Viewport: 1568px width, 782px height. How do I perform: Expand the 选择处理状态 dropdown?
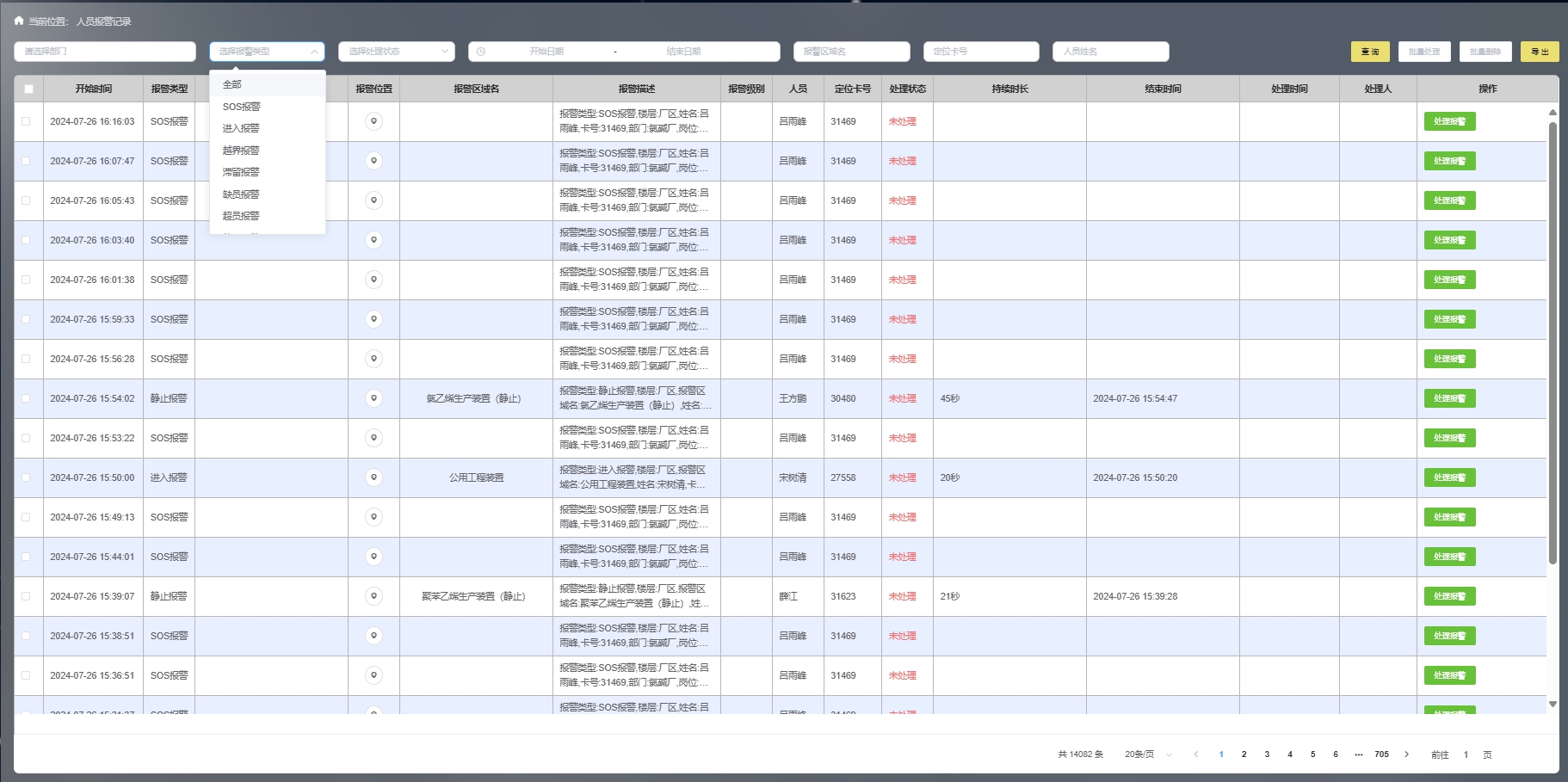(396, 52)
